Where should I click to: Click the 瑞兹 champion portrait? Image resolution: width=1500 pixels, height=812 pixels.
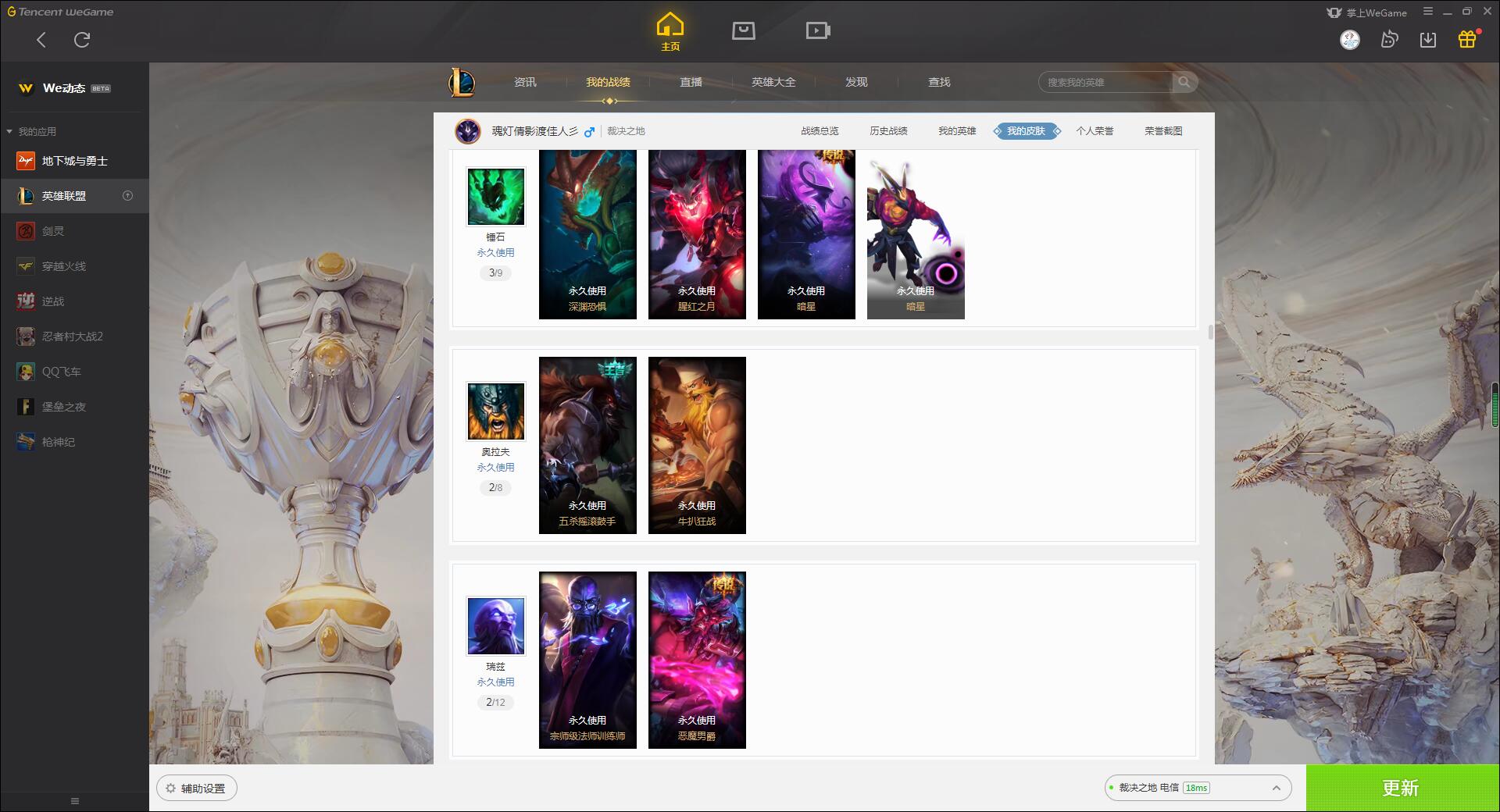click(x=496, y=625)
